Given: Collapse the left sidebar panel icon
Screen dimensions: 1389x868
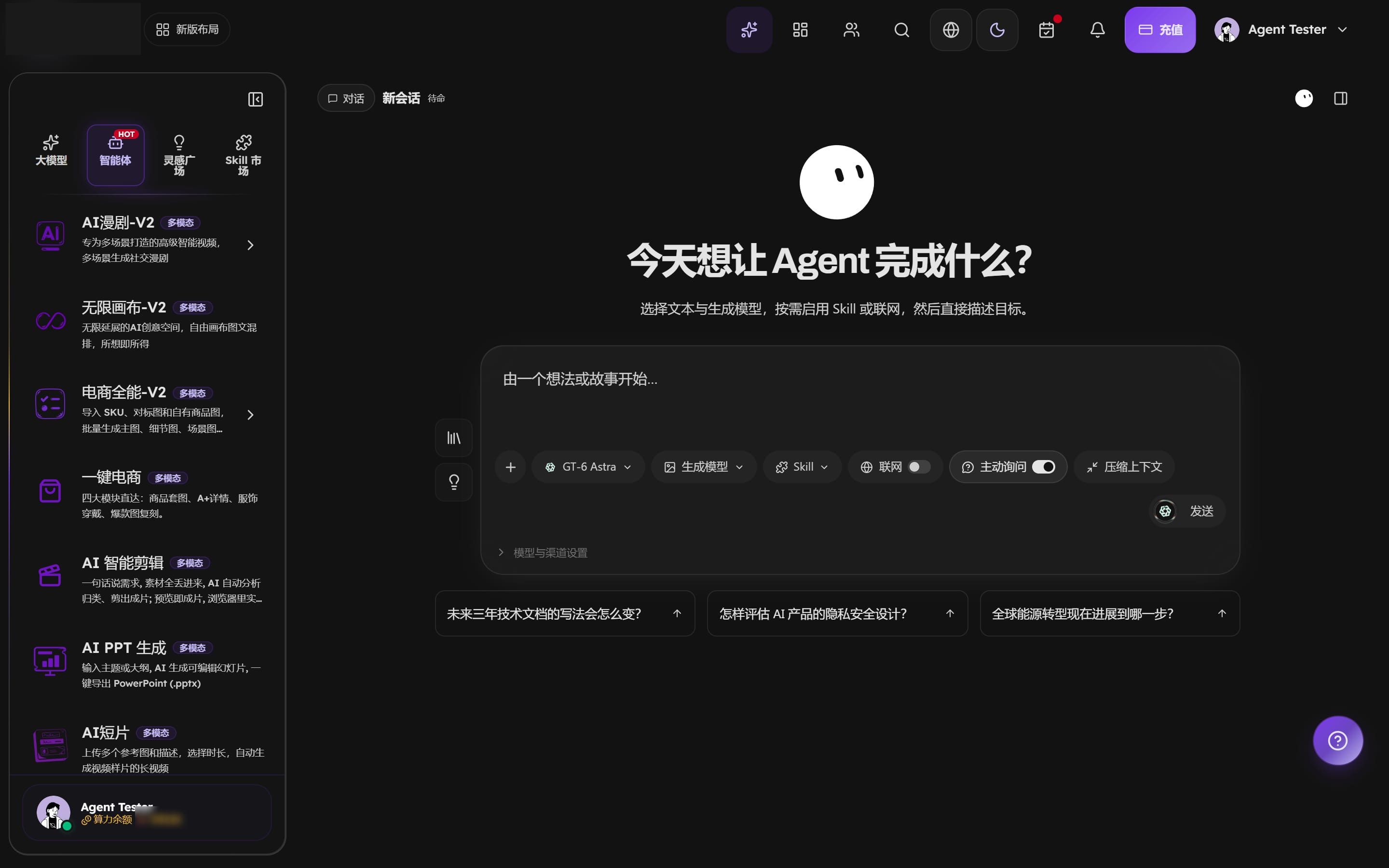Looking at the screenshot, I should [256, 99].
